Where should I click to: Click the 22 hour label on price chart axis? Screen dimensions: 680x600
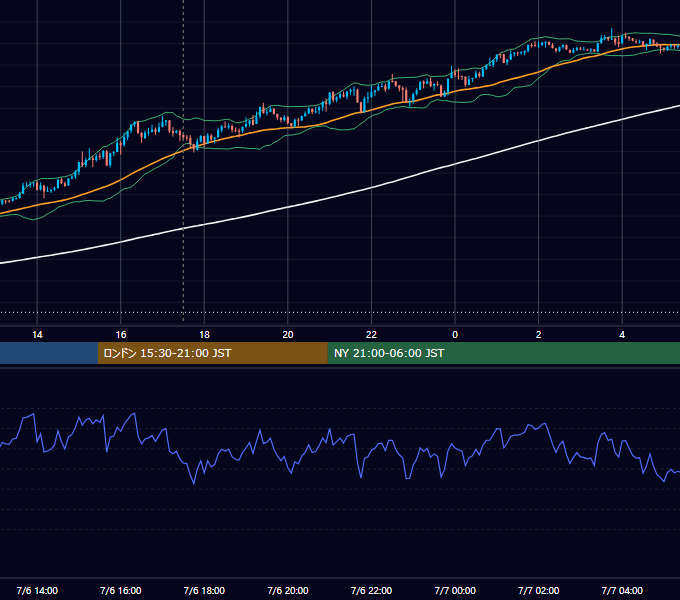[x=371, y=335]
